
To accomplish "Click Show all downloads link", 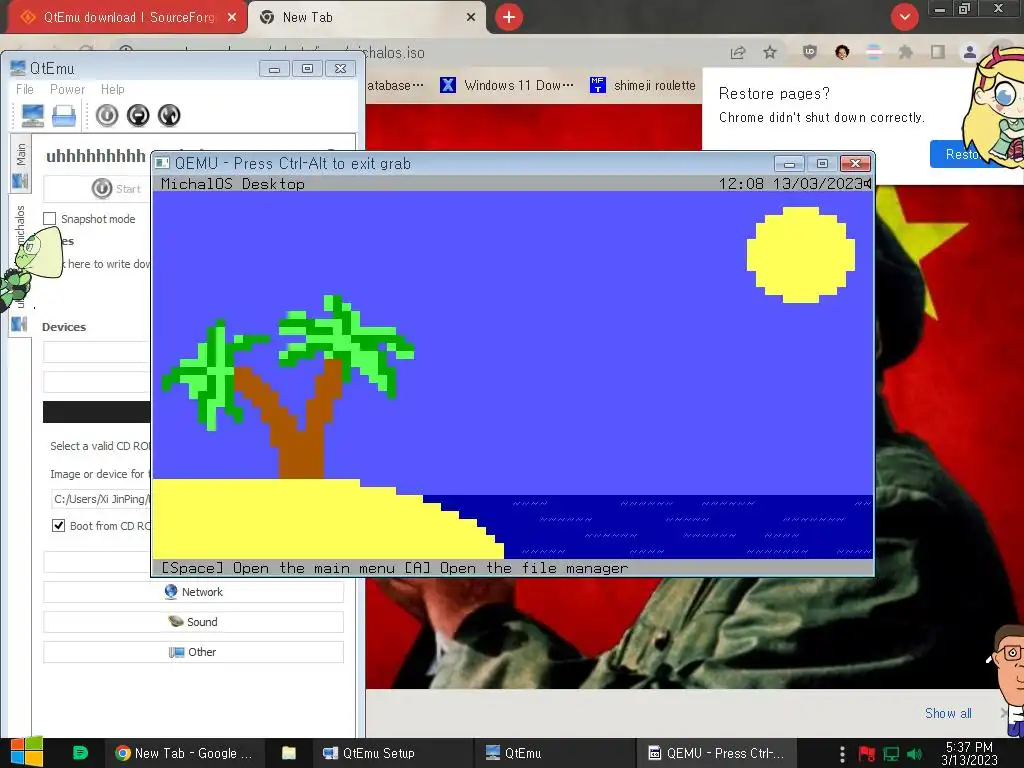I will click(x=948, y=713).
